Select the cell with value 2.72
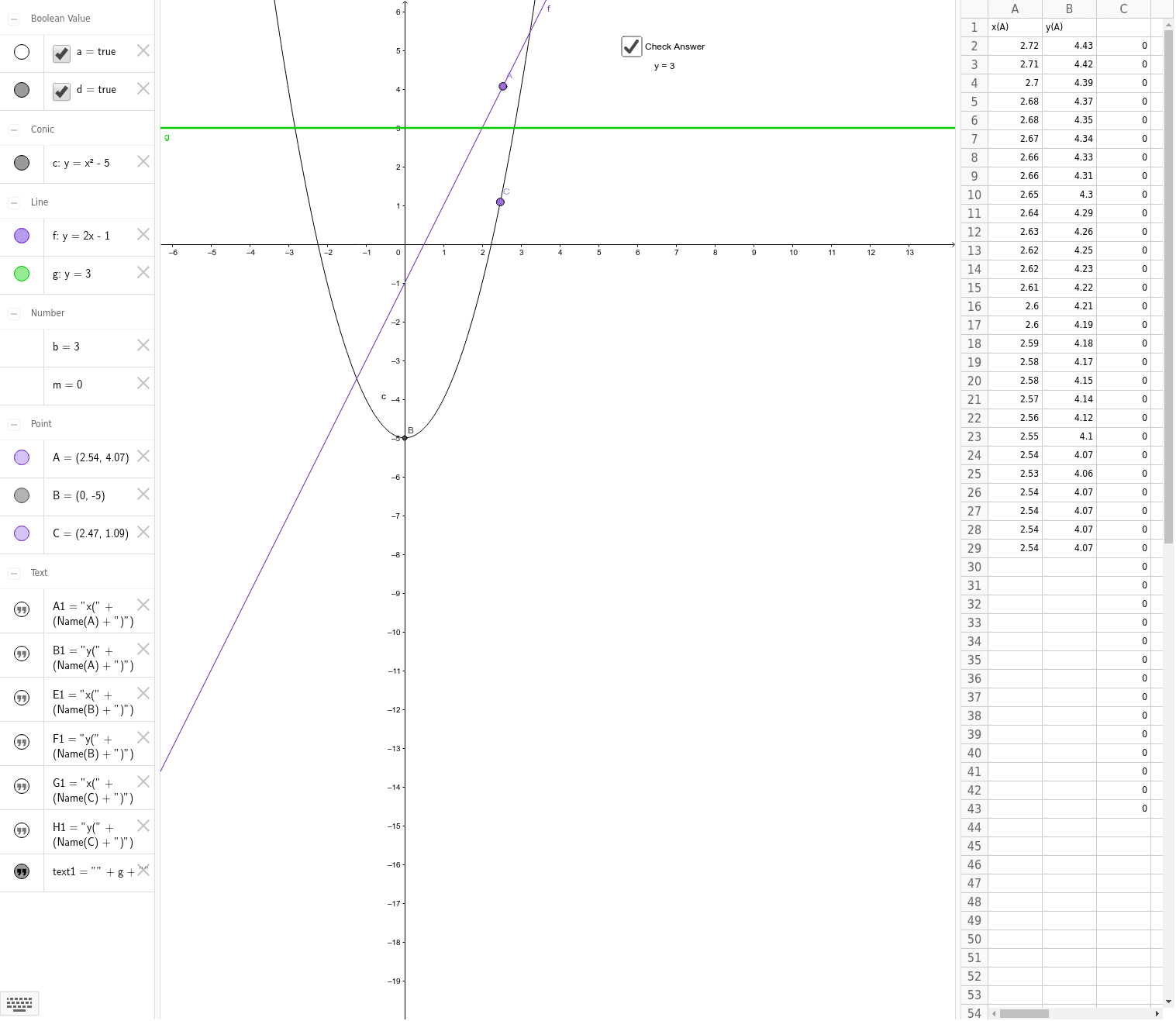 click(x=1015, y=46)
